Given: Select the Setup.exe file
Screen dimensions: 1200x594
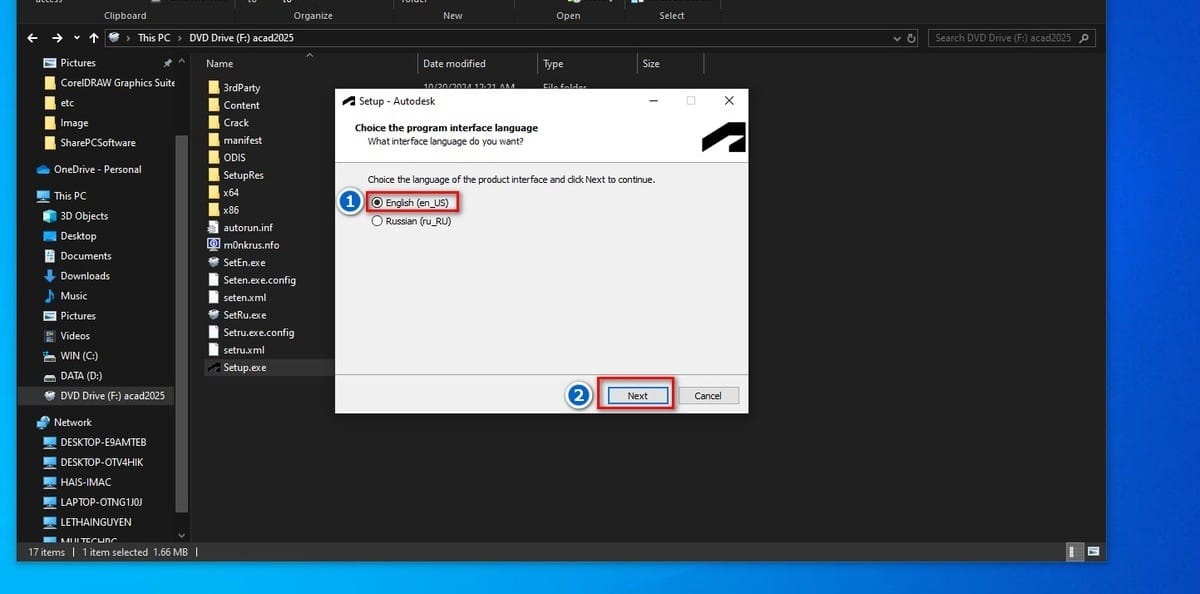Looking at the screenshot, I should [x=245, y=367].
